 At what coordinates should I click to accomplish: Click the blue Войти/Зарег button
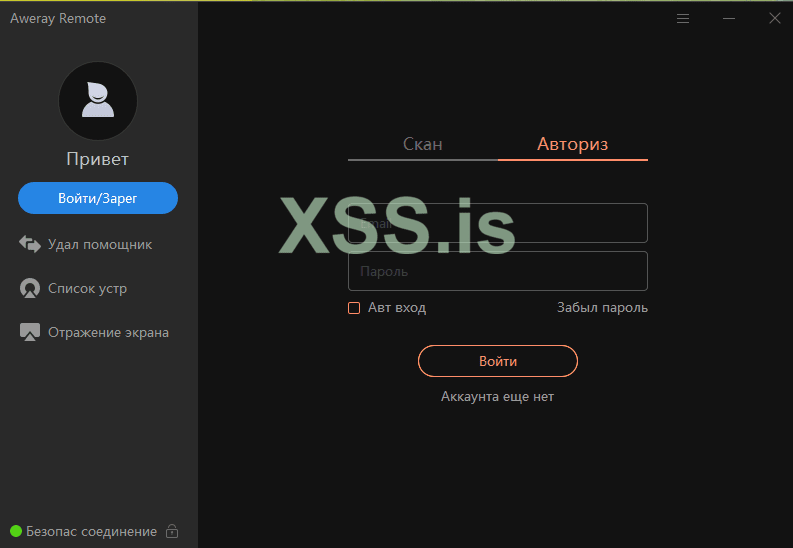(98, 198)
